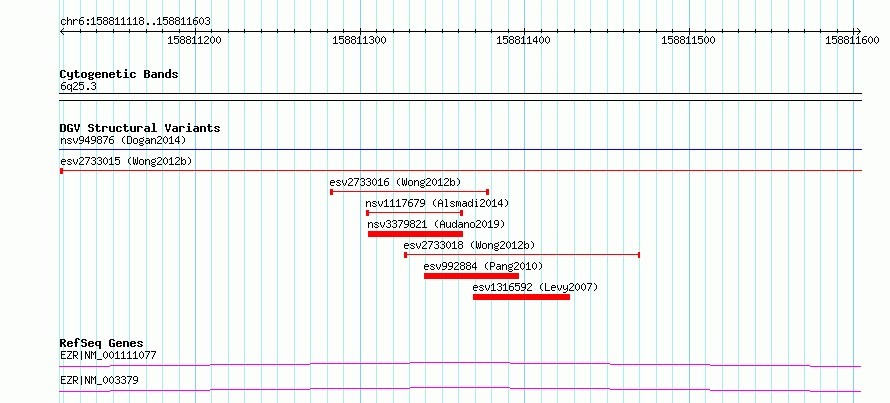Open variant label esv1316592 (Levy2007)
This screenshot has height=403, width=890.
[x=535, y=287]
